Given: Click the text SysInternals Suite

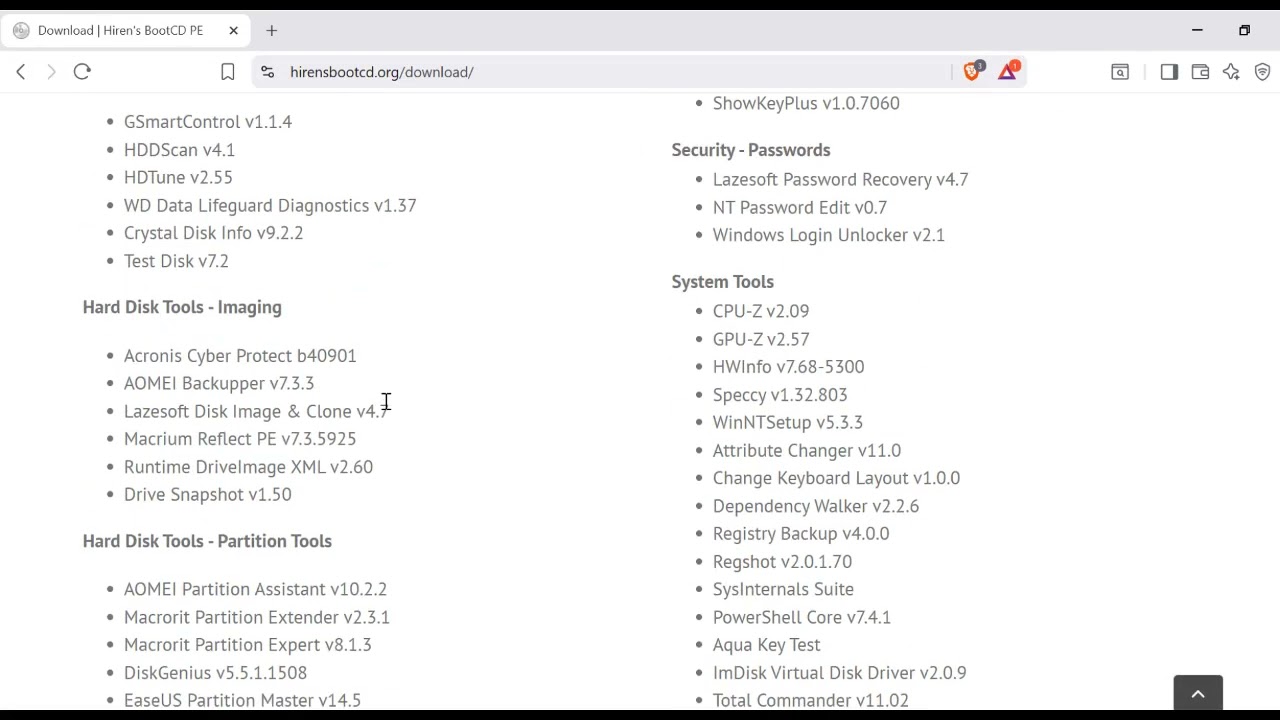Looking at the screenshot, I should (783, 589).
